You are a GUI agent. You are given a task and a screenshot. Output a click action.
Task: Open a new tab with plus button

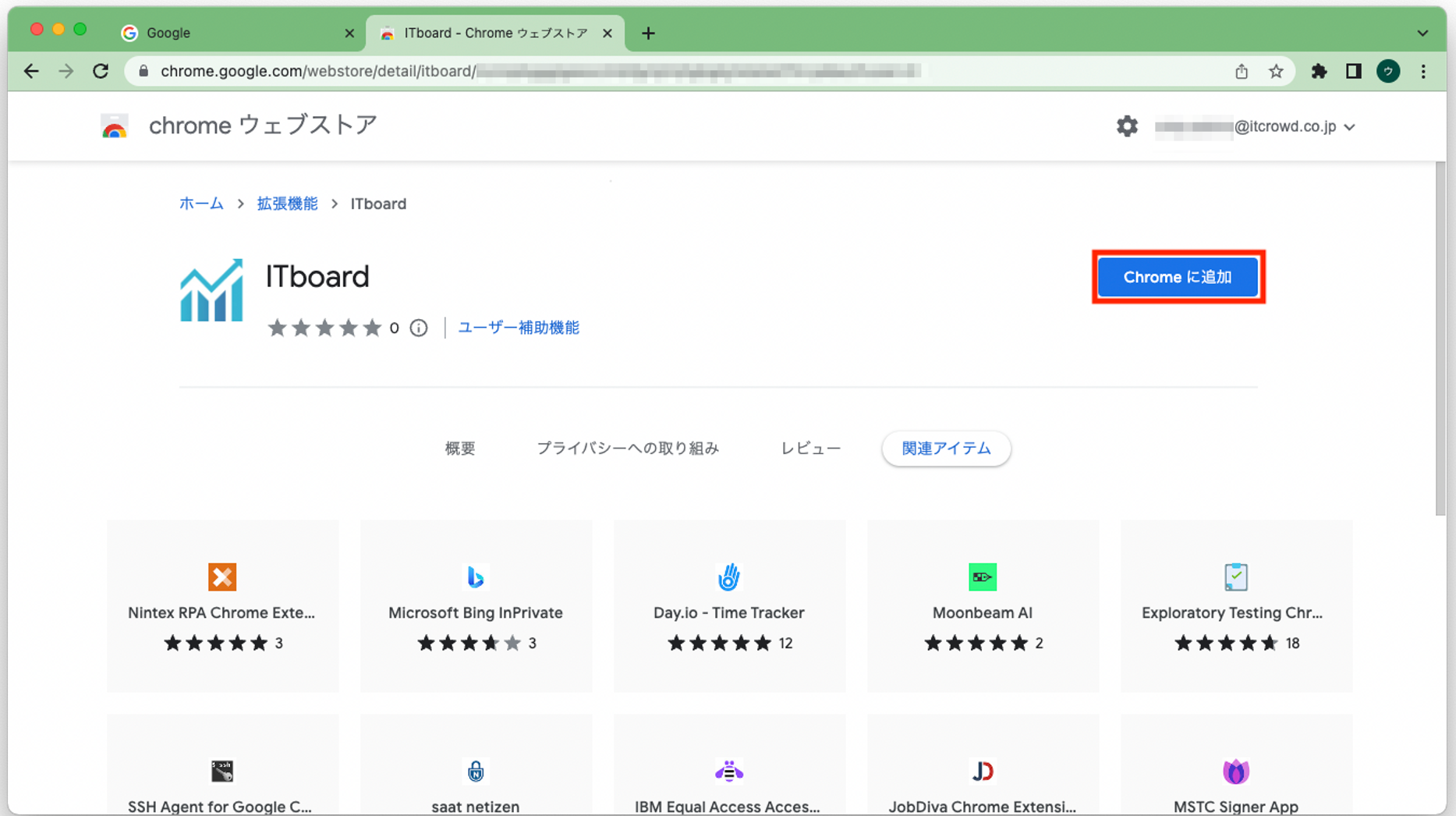coord(648,34)
